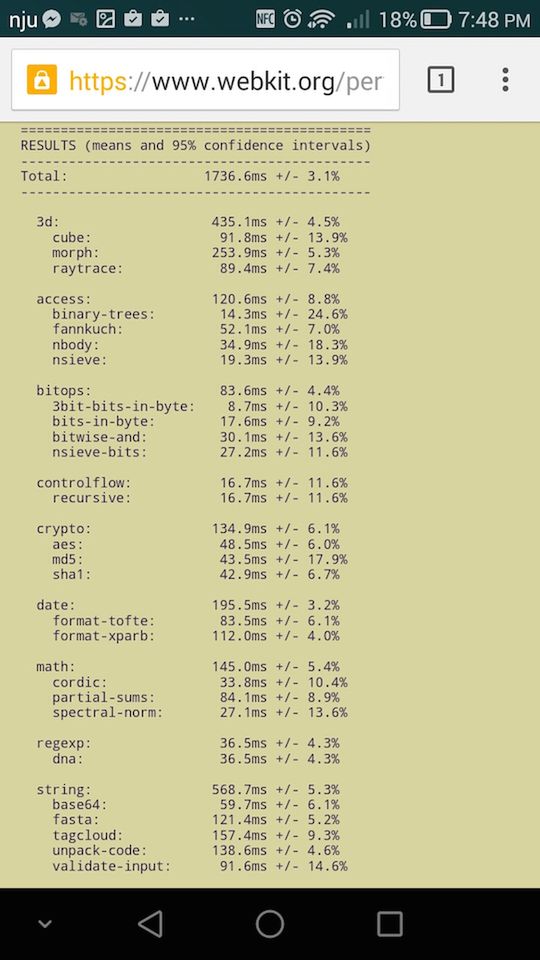Tap the Android back triangle button

[150, 923]
